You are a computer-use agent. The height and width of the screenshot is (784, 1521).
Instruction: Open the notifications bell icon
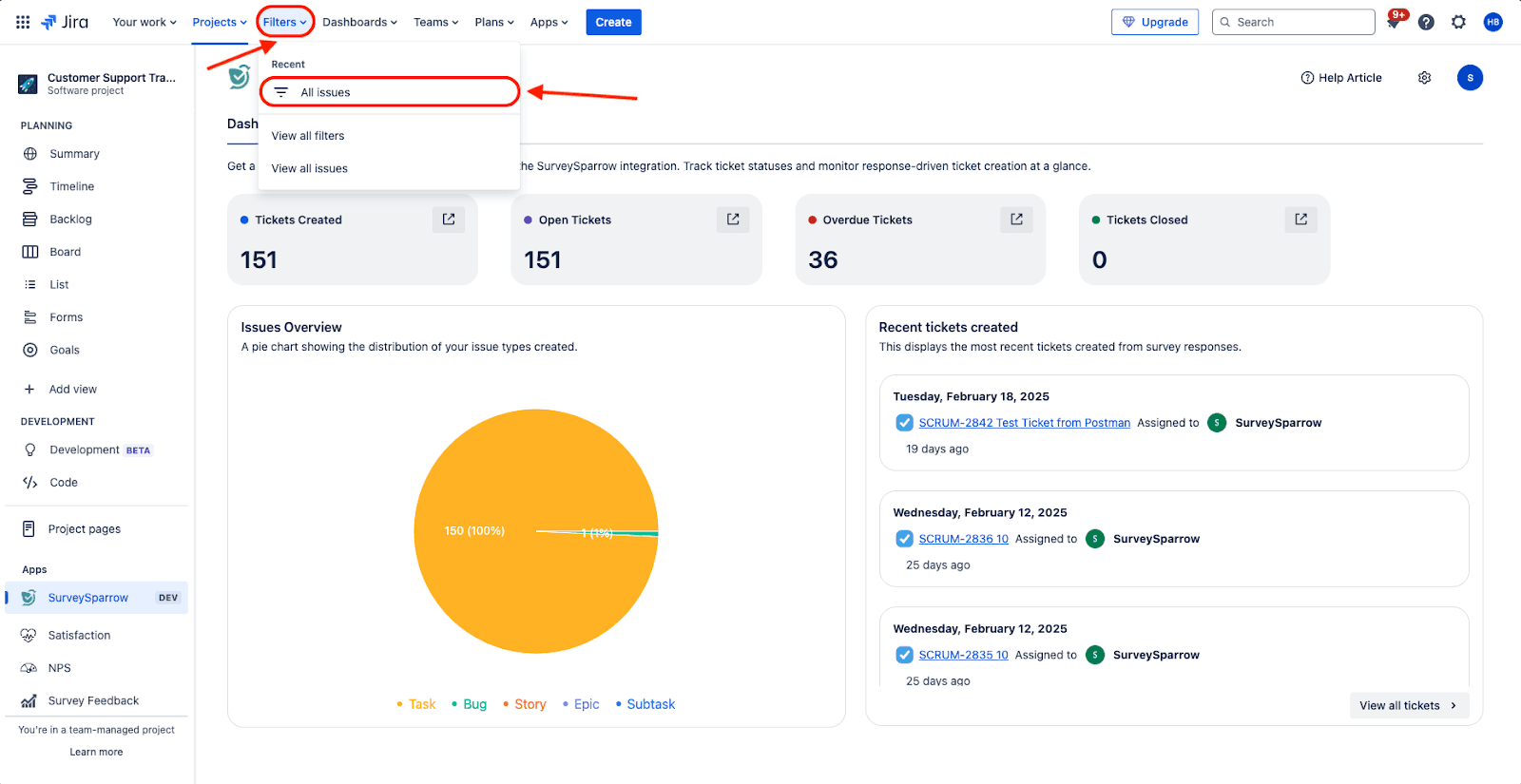[x=1394, y=23]
